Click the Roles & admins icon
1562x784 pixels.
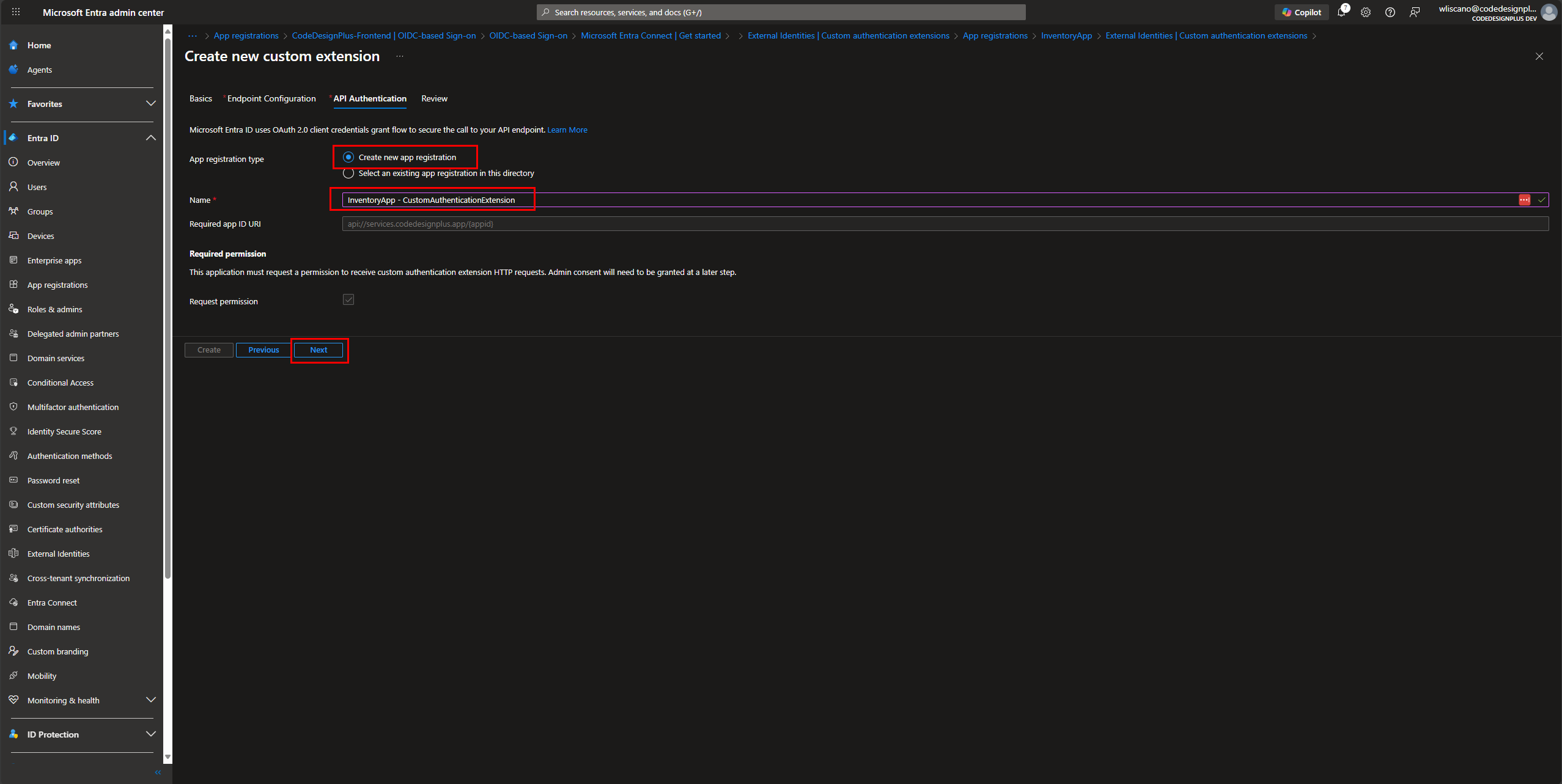coord(13,309)
